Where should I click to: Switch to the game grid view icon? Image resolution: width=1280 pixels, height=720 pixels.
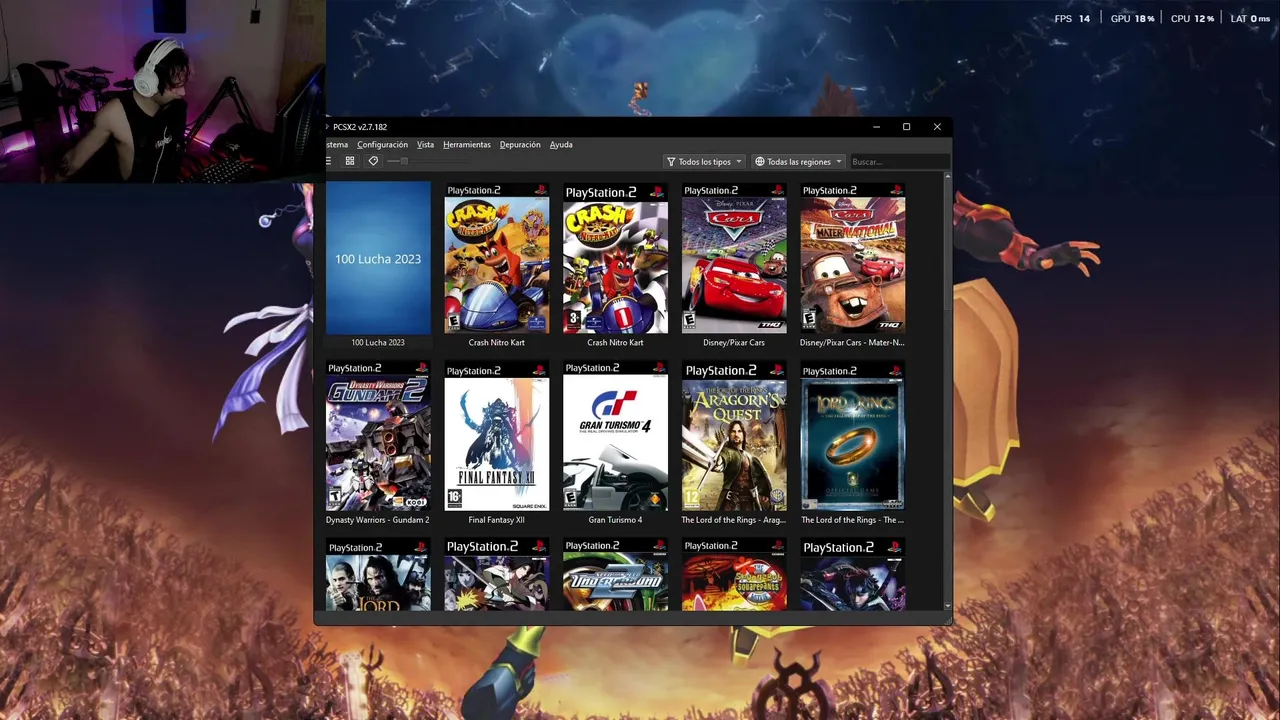[350, 161]
